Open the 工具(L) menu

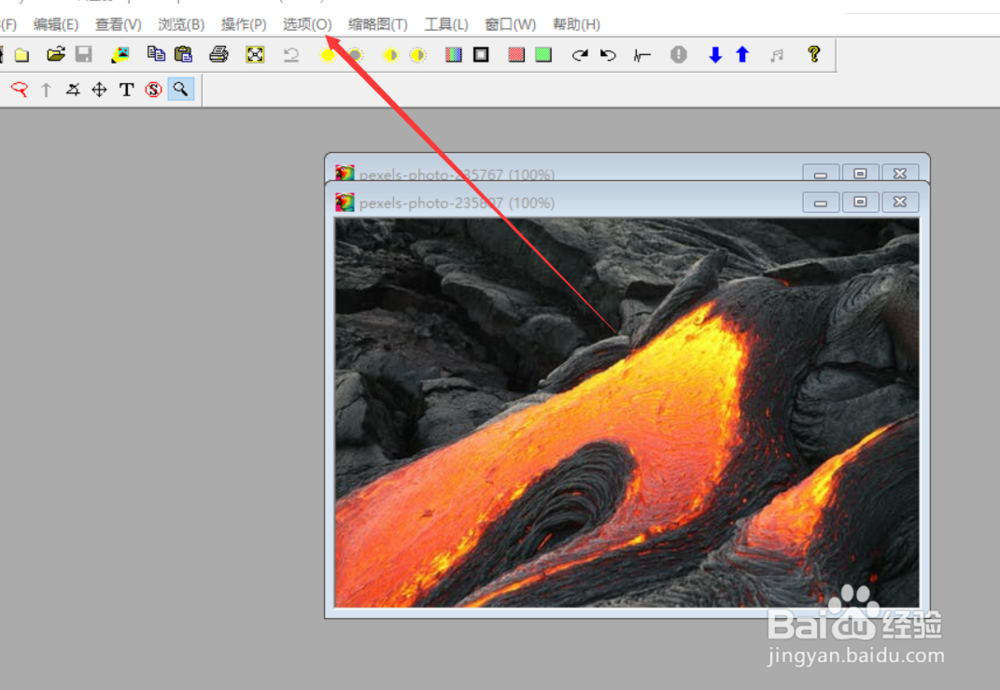446,24
